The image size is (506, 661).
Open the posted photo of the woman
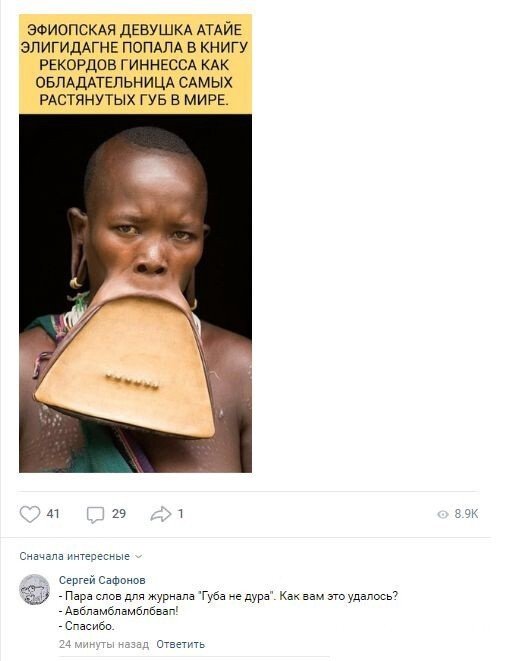pos(135,293)
